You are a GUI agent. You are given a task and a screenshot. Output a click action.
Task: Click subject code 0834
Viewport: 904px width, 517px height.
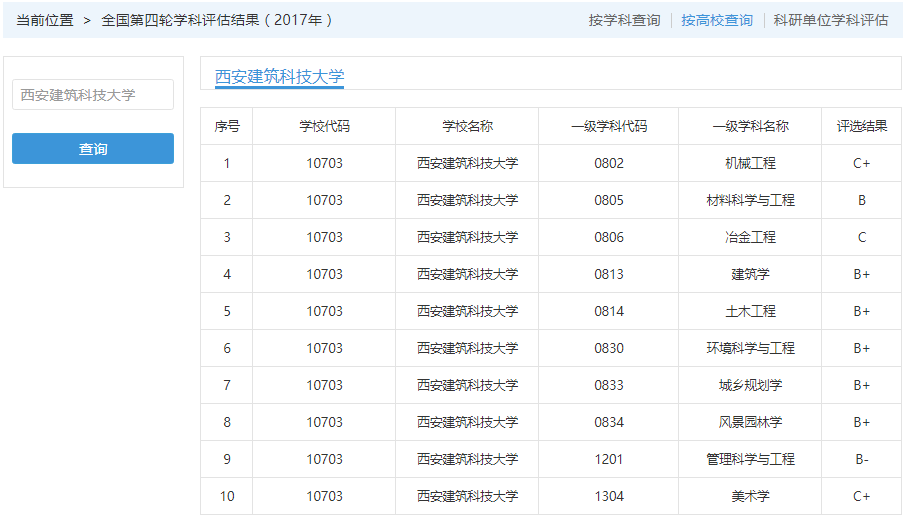coord(609,422)
